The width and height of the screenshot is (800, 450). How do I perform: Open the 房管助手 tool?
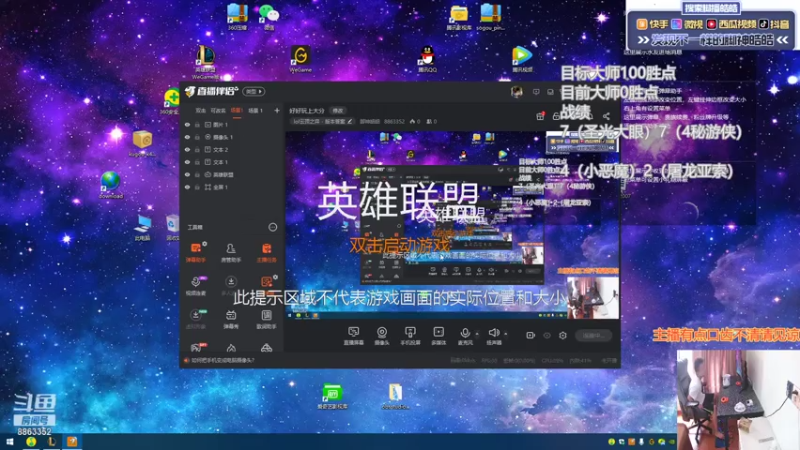(x=231, y=253)
